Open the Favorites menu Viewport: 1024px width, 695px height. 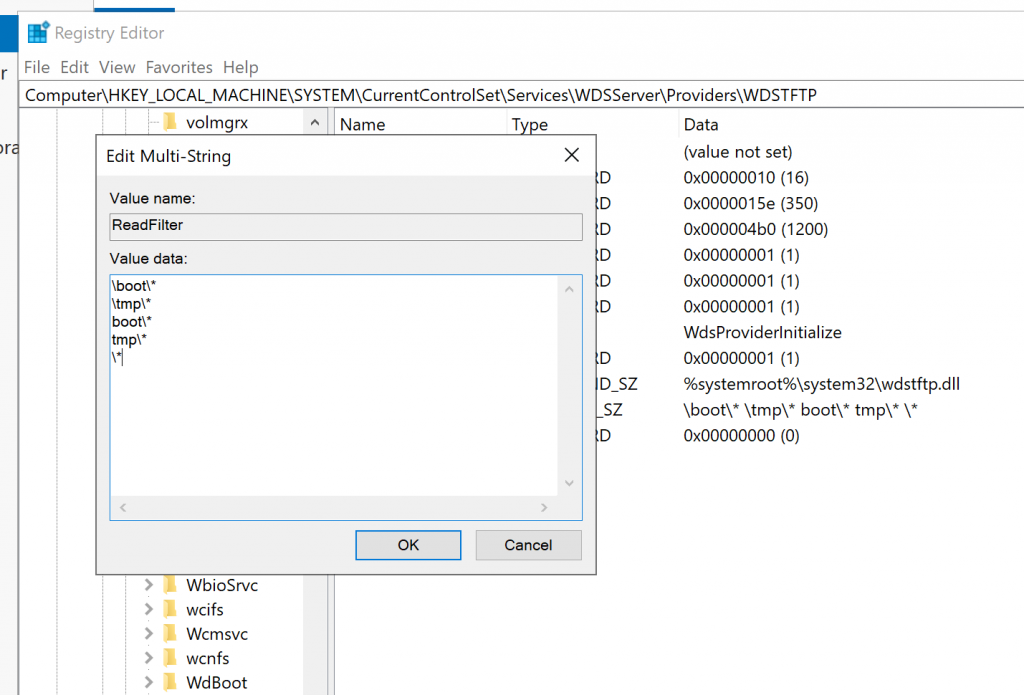click(x=179, y=67)
